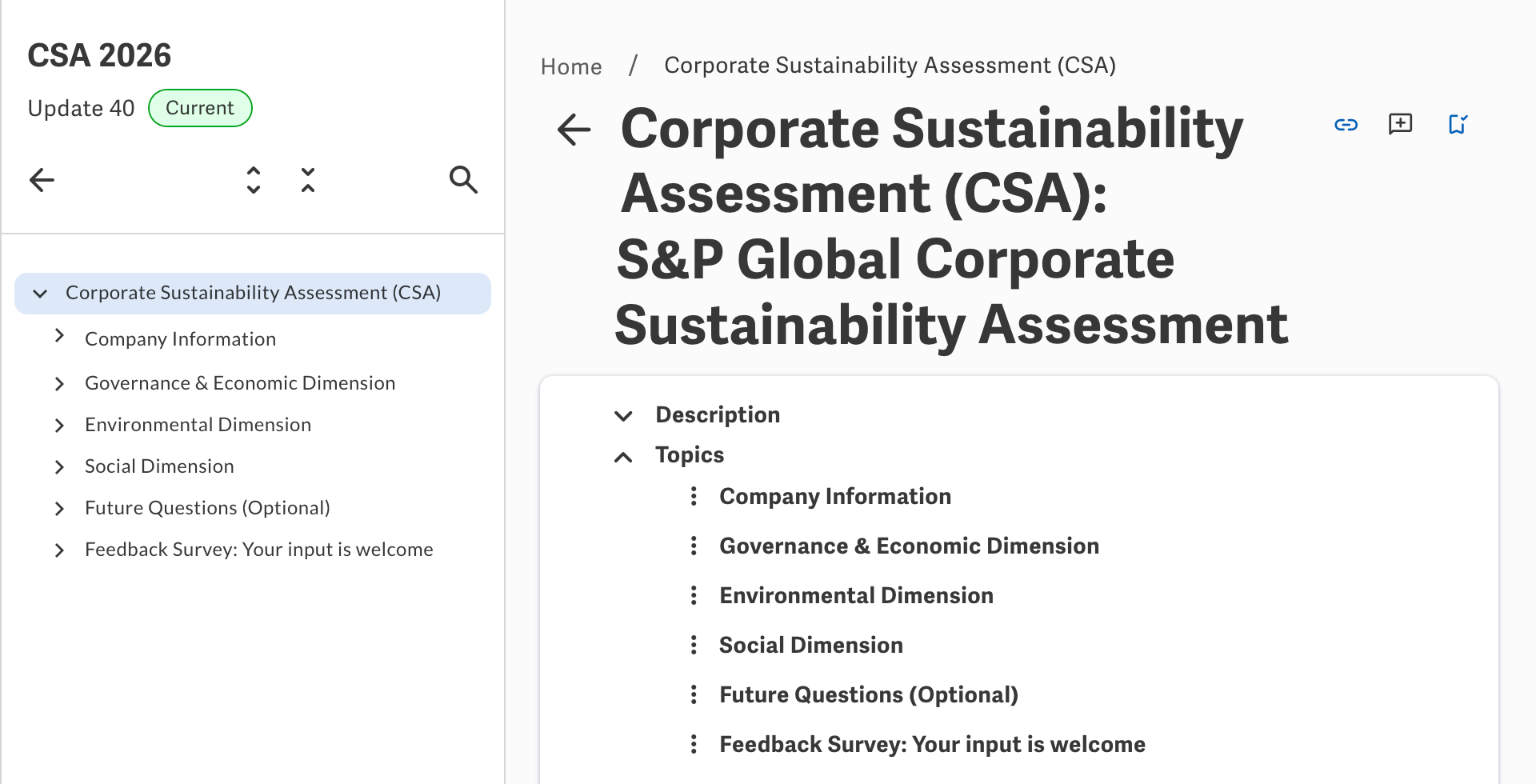This screenshot has width=1536, height=784.
Task: Open Social Dimension in sidebar tree
Action: tap(159, 466)
